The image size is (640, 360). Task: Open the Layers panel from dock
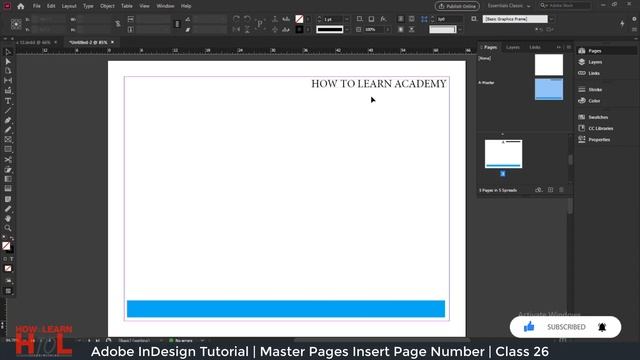[x=591, y=62]
